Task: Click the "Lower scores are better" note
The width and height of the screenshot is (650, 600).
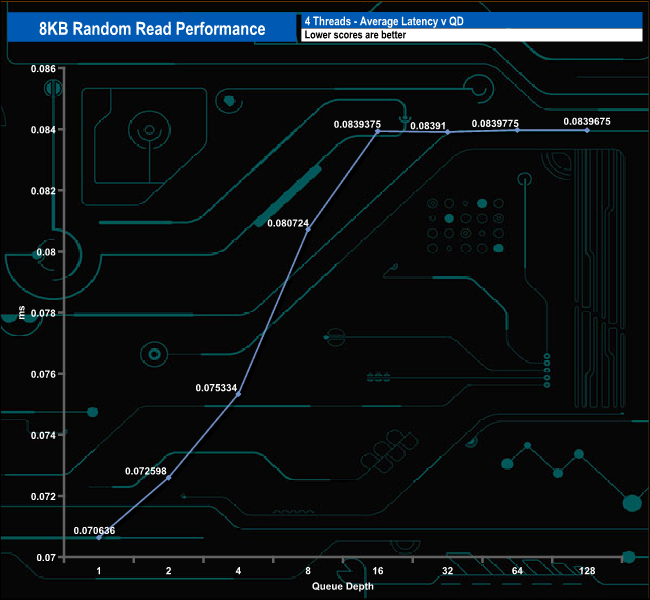Action: pos(354,35)
